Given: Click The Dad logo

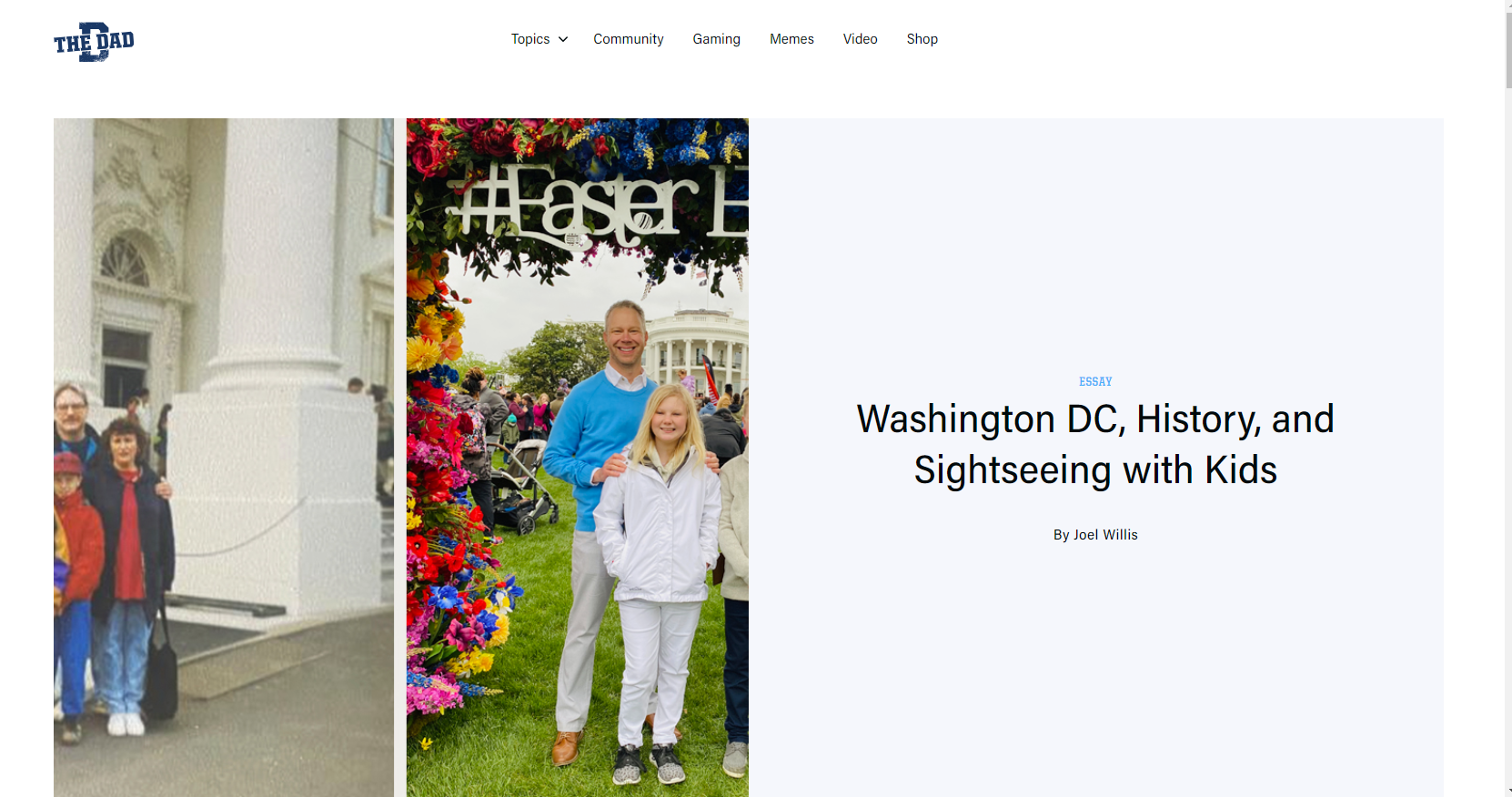Looking at the screenshot, I should (94, 42).
